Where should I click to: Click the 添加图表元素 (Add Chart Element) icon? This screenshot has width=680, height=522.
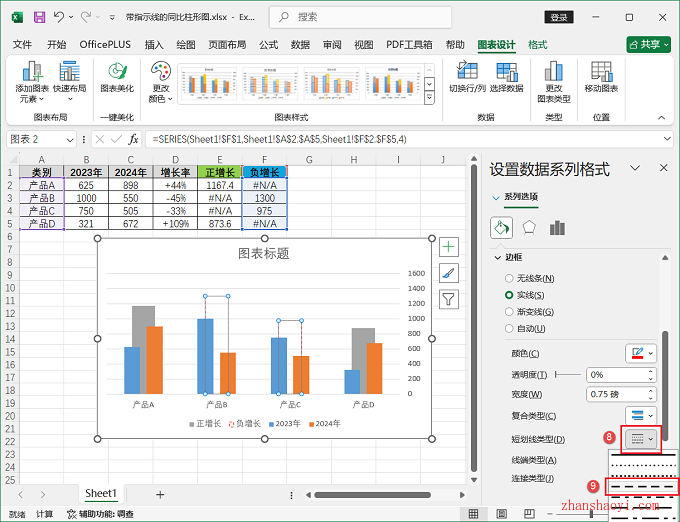(x=33, y=72)
